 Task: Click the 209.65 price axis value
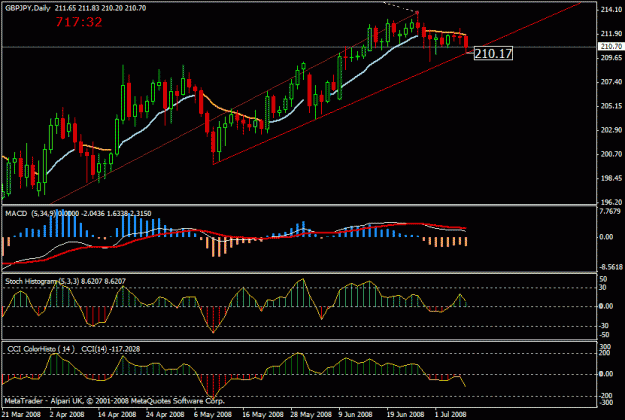[x=611, y=58]
